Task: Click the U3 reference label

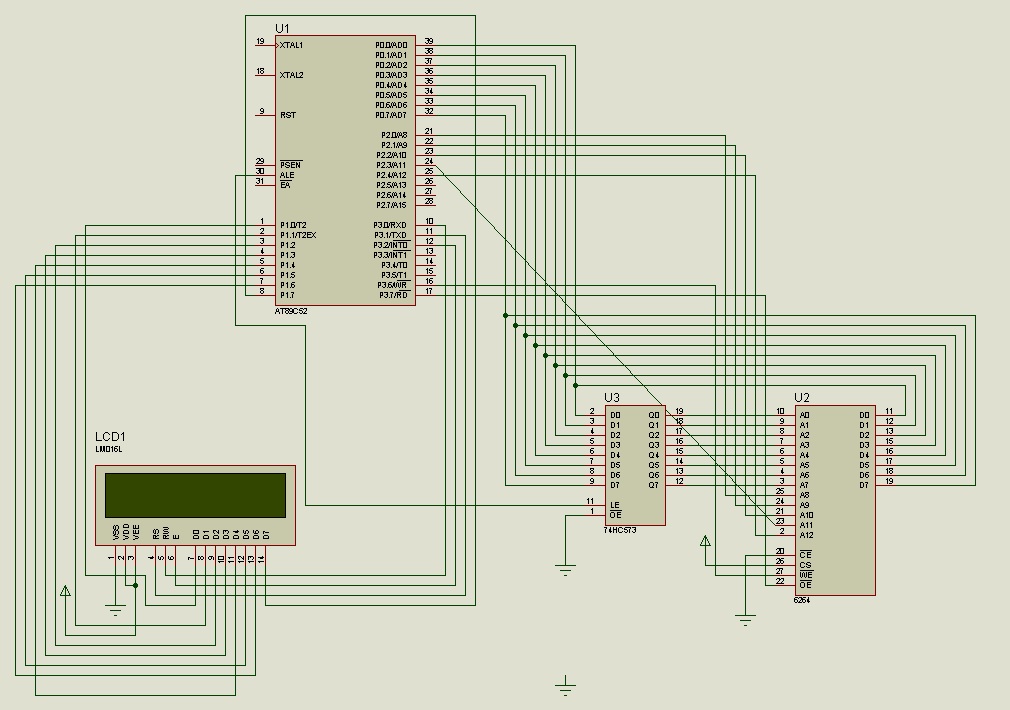Action: point(612,398)
